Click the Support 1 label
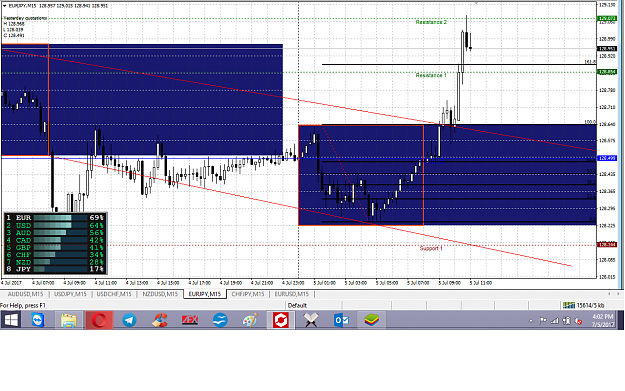The width and height of the screenshot is (625, 391). click(431, 248)
